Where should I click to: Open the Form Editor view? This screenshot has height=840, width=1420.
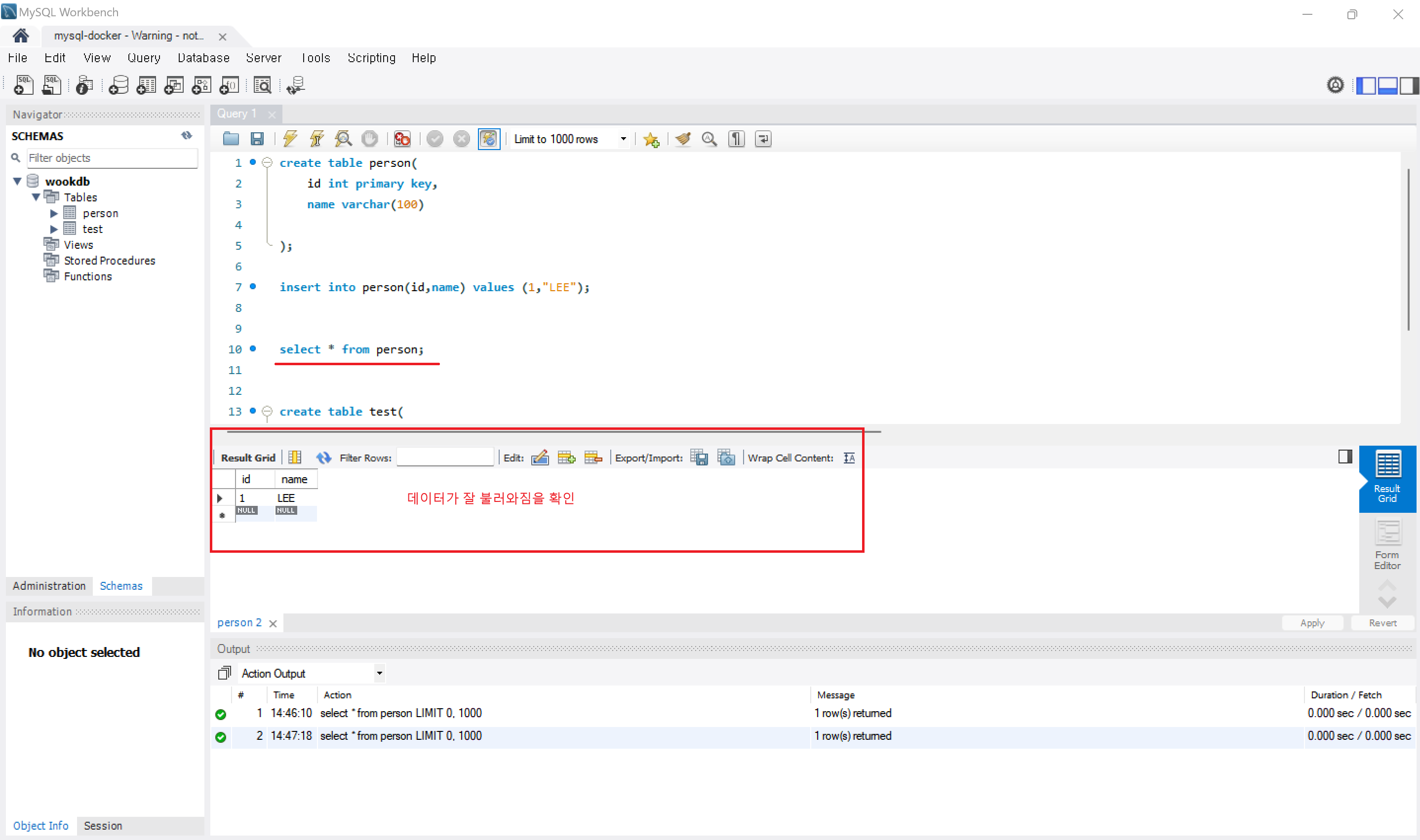pyautogui.click(x=1386, y=544)
